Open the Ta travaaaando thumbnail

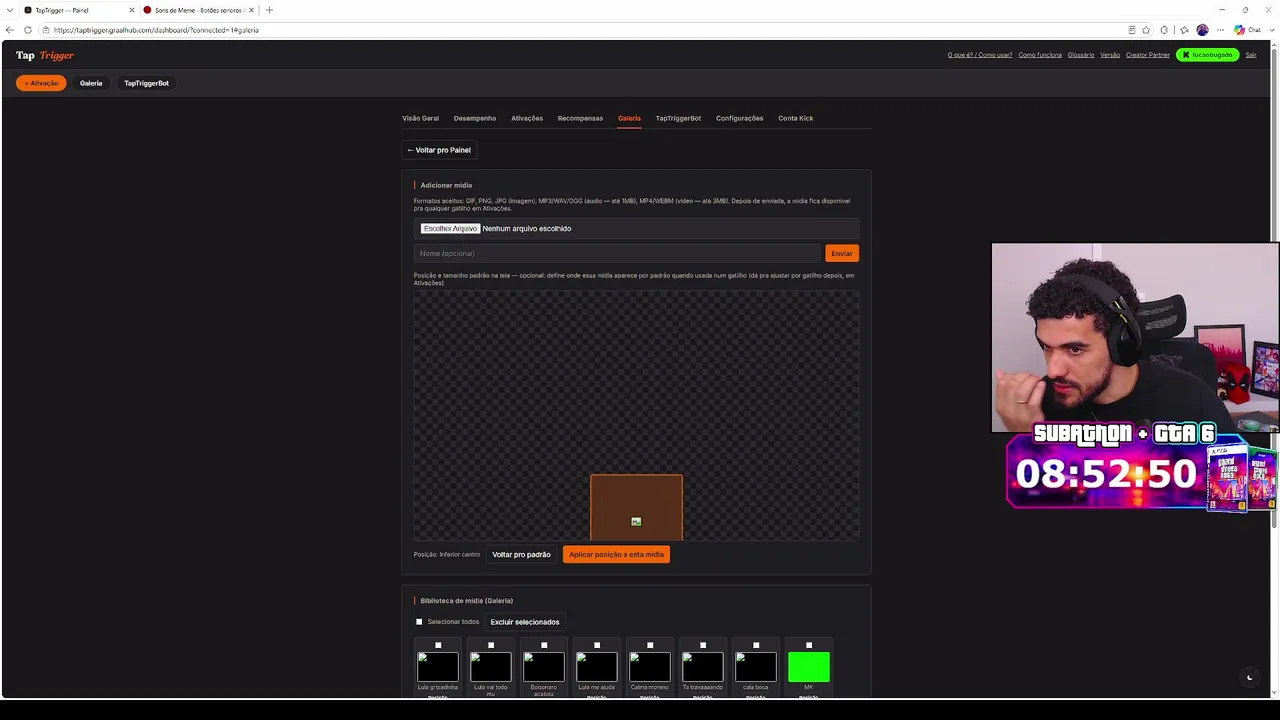click(x=703, y=667)
